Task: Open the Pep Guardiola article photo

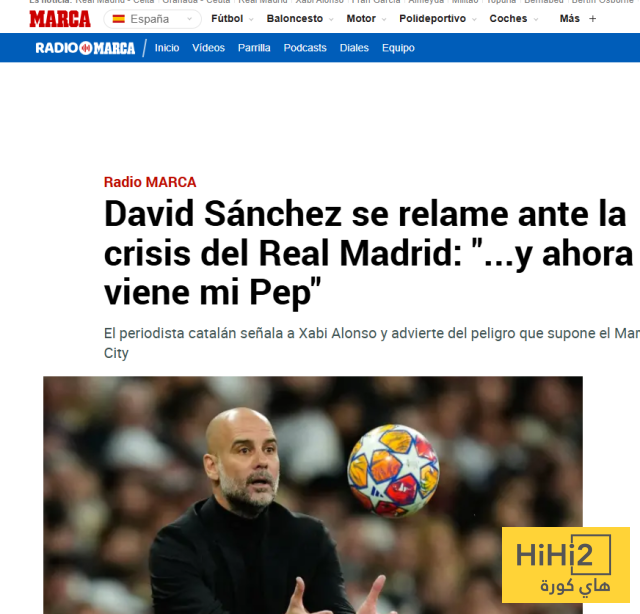Action: pos(313,495)
